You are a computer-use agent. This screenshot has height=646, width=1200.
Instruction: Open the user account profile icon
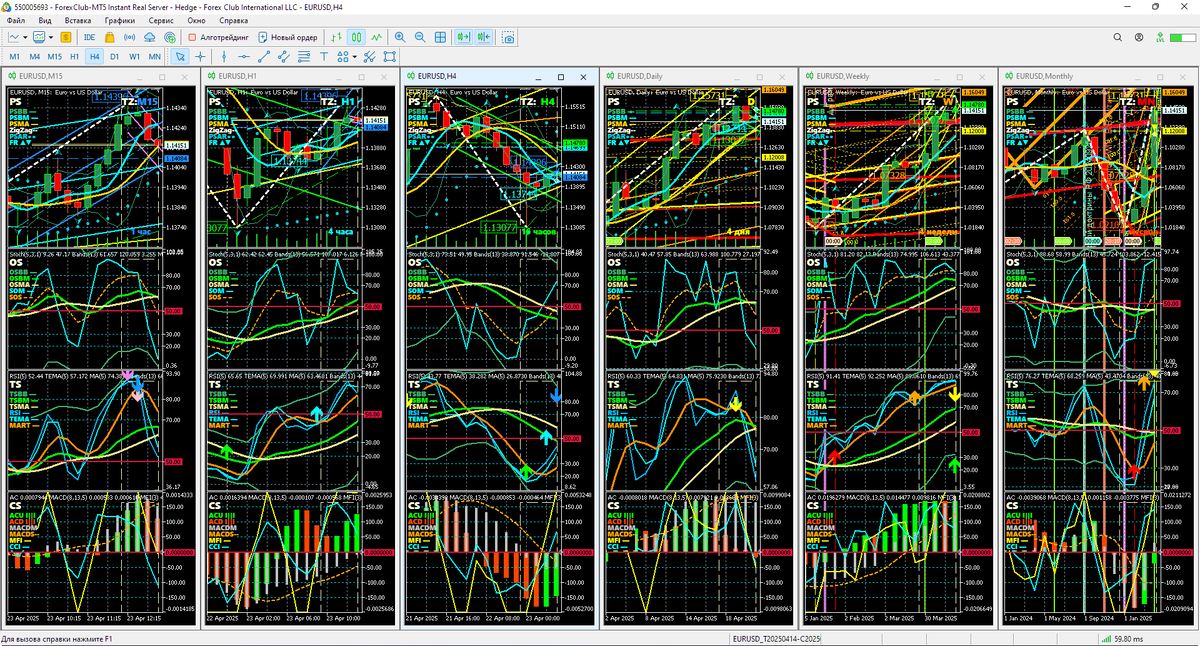click(1139, 37)
